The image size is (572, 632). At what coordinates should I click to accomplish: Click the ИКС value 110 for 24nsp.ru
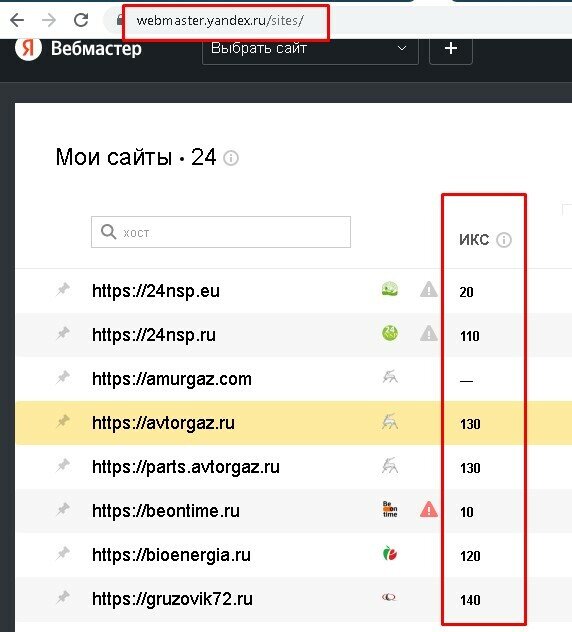click(470, 336)
